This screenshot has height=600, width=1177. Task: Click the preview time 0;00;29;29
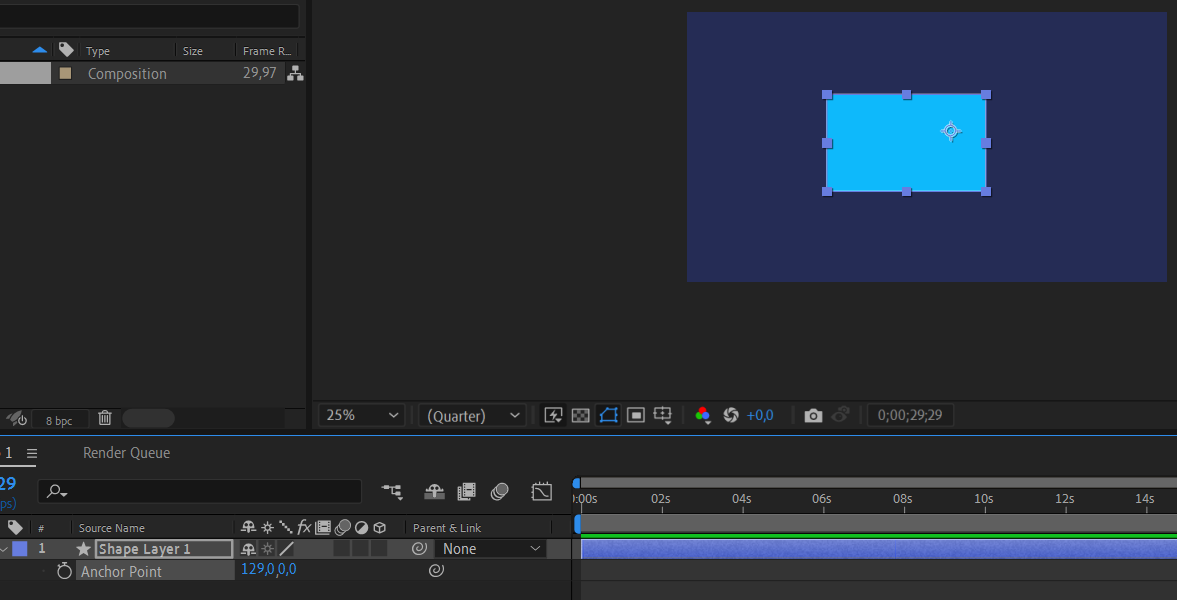(x=910, y=415)
